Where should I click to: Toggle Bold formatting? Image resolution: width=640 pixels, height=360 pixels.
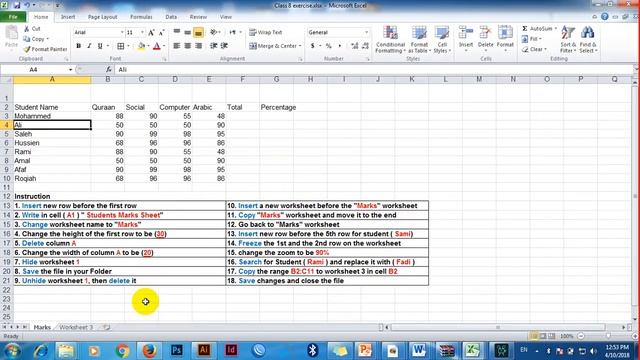(78, 46)
